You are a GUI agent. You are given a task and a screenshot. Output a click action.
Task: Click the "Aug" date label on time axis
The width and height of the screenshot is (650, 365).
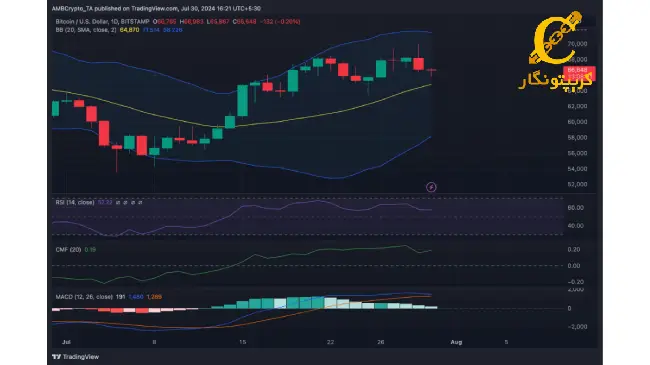click(456, 342)
